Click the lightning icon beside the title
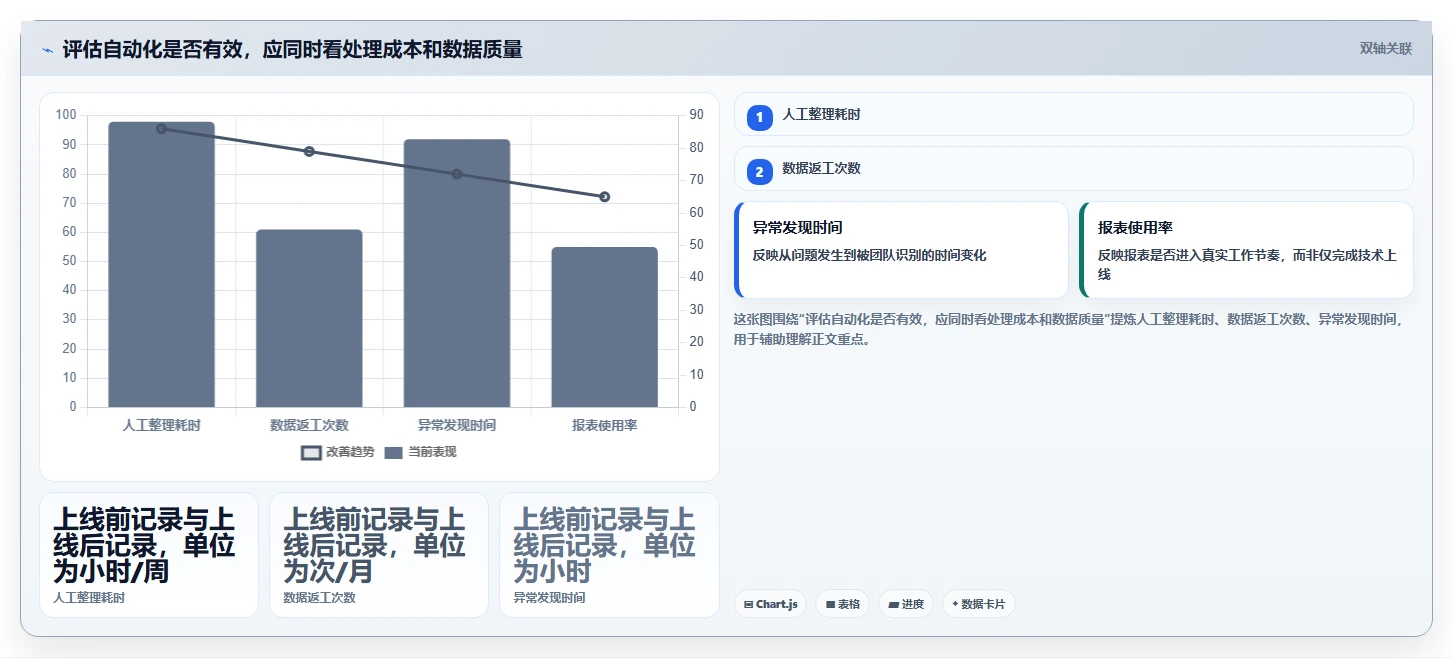The height and width of the screenshot is (658, 1453). pyautogui.click(x=47, y=50)
